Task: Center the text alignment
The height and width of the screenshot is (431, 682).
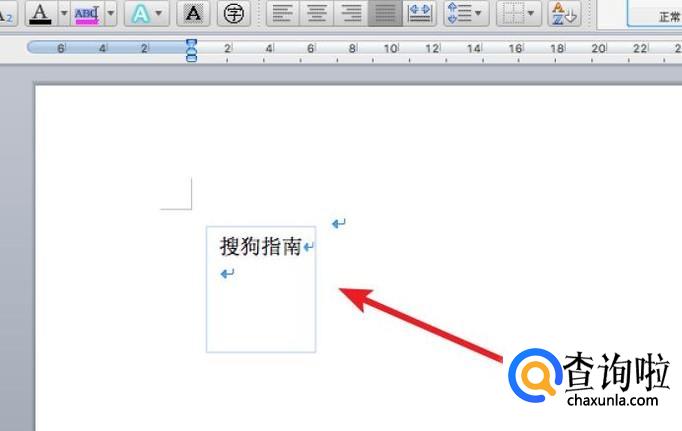Action: 317,13
